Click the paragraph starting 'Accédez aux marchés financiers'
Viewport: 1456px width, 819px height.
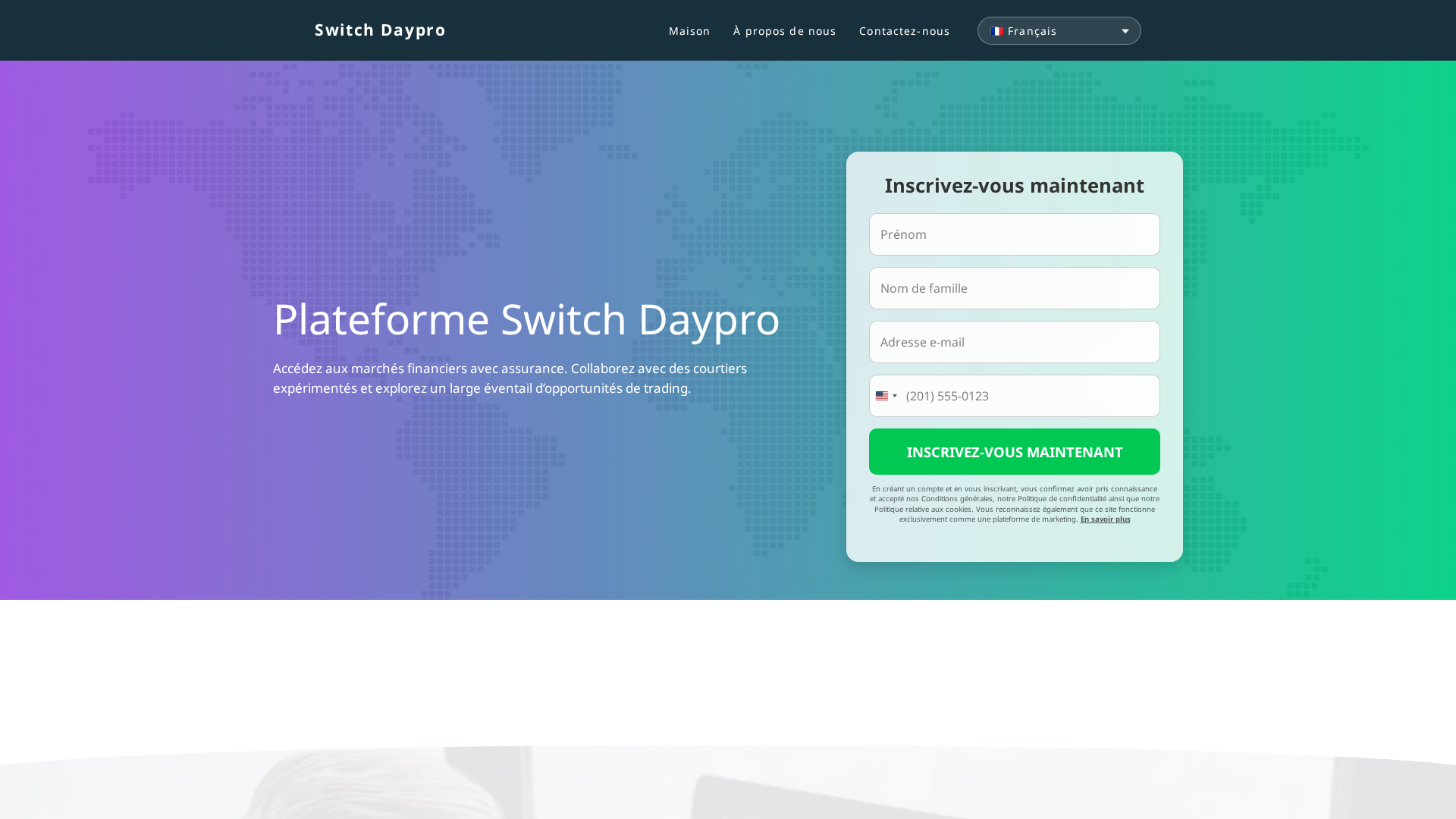[510, 378]
